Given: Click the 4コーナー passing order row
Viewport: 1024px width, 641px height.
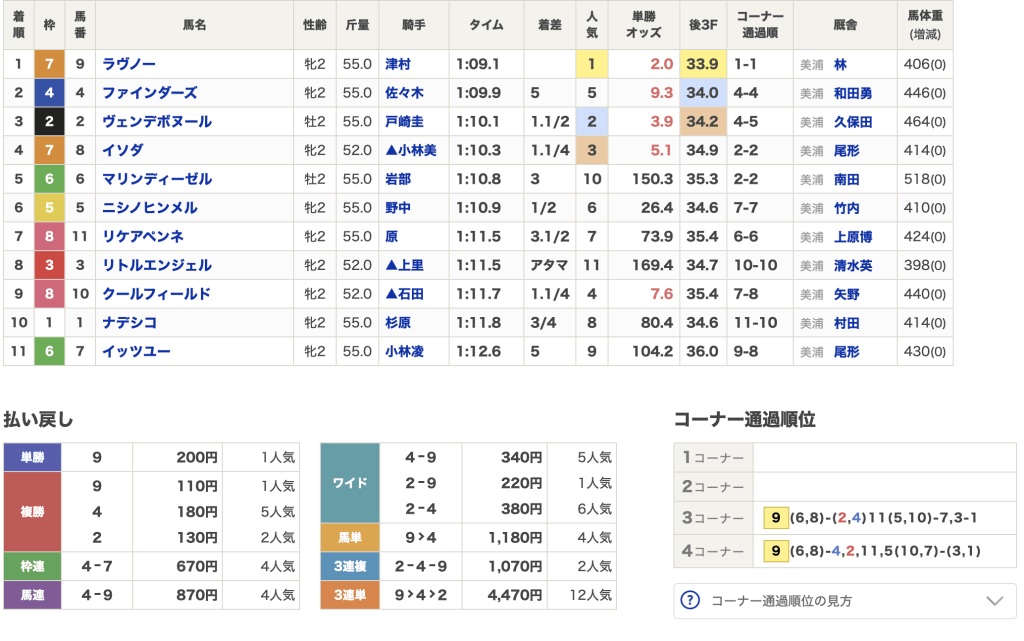Looking at the screenshot, I should click(x=845, y=551).
